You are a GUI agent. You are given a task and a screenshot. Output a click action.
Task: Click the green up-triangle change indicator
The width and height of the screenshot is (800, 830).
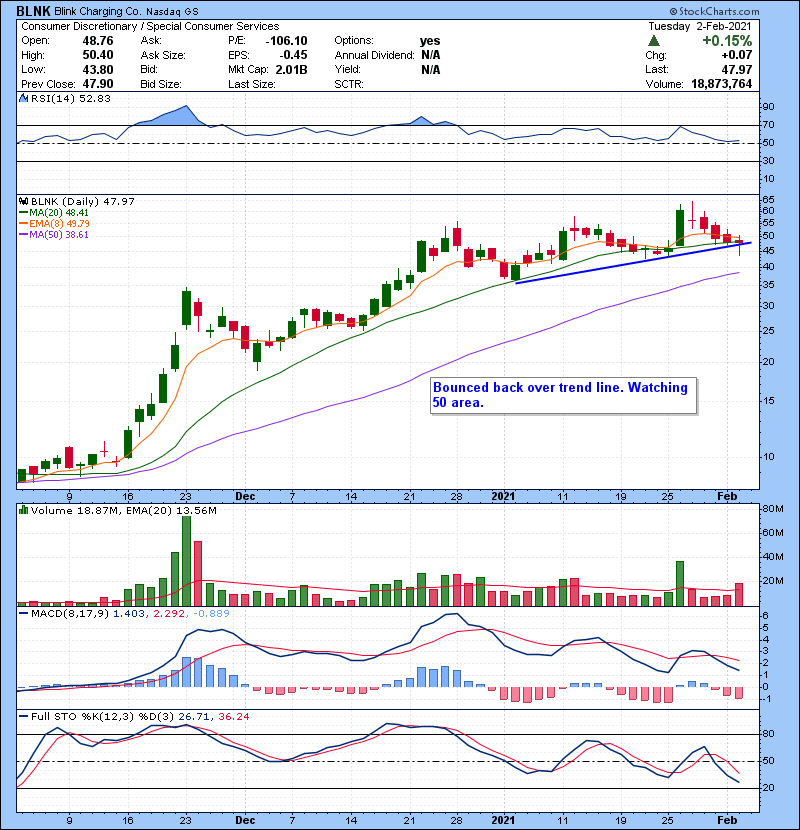tap(654, 41)
